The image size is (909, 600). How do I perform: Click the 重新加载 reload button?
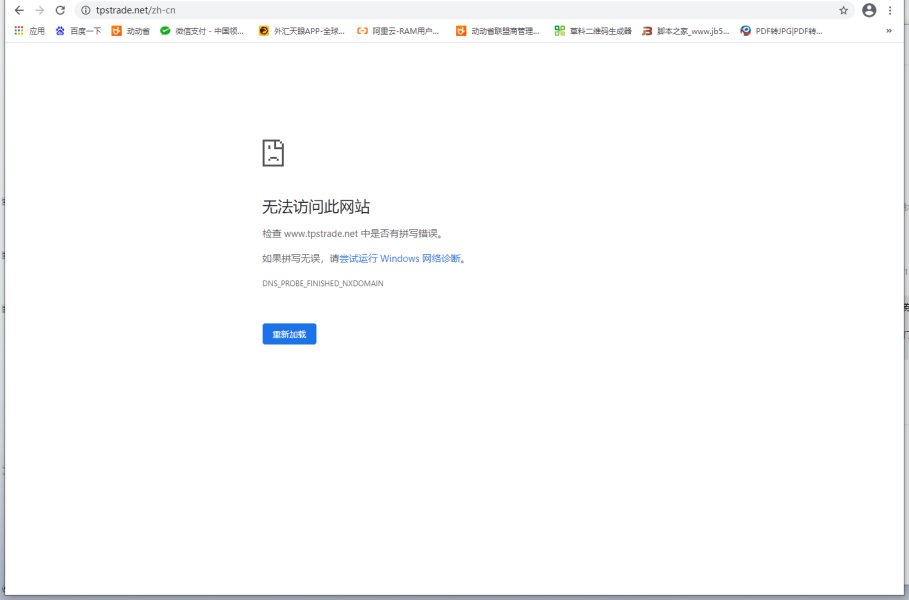coord(289,334)
